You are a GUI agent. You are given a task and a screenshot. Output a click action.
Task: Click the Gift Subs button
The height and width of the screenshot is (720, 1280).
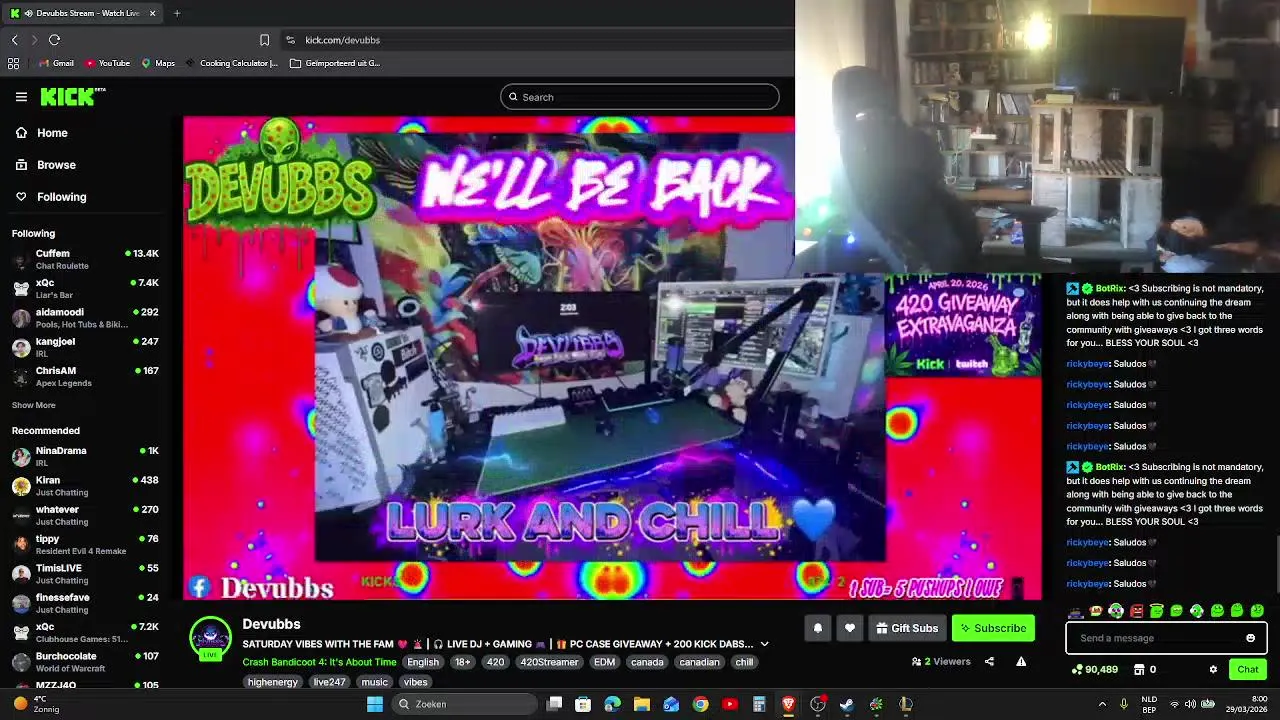point(907,628)
